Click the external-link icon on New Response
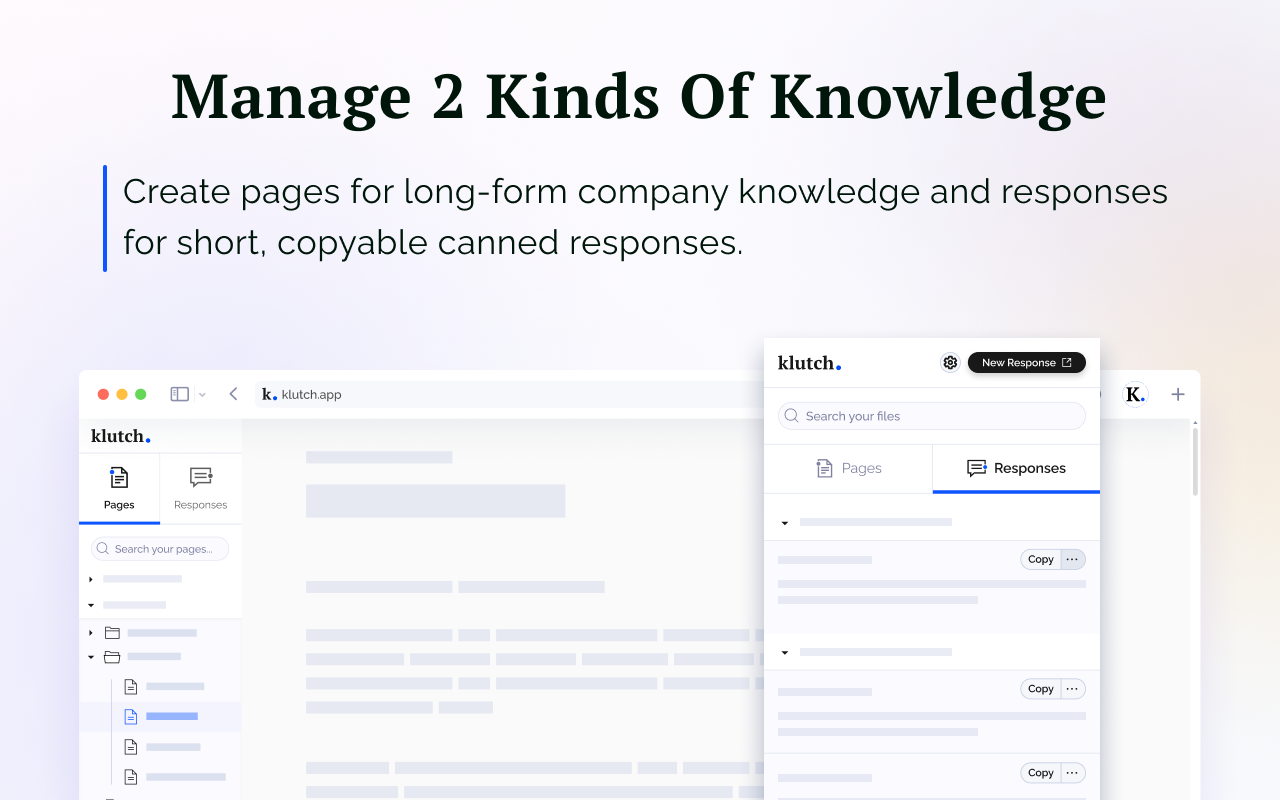The width and height of the screenshot is (1280, 800). point(1069,362)
